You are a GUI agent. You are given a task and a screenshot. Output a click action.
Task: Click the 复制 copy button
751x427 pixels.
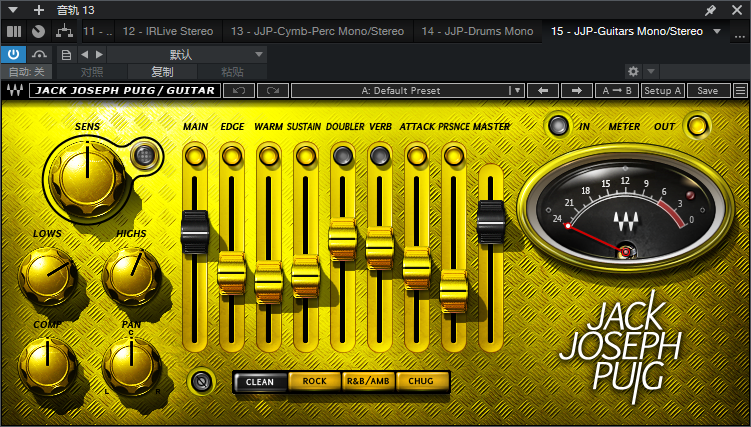click(162, 72)
